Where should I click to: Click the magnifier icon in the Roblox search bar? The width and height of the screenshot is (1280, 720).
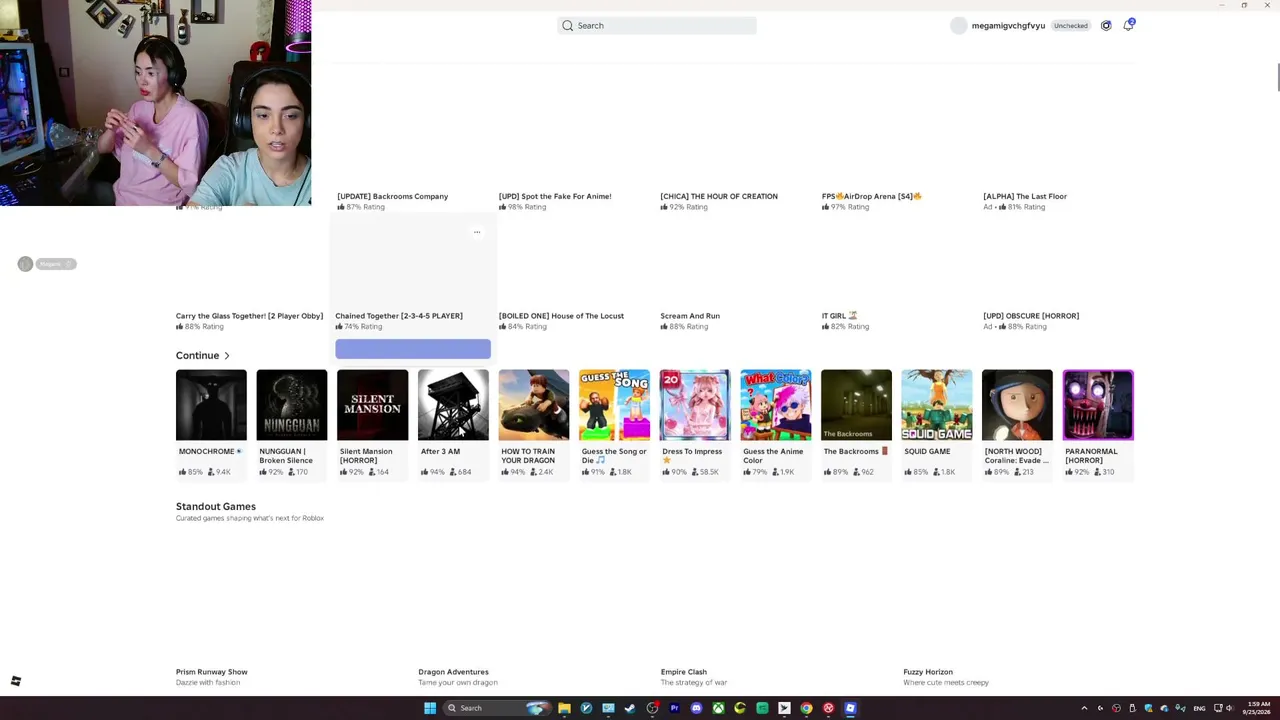point(568,26)
